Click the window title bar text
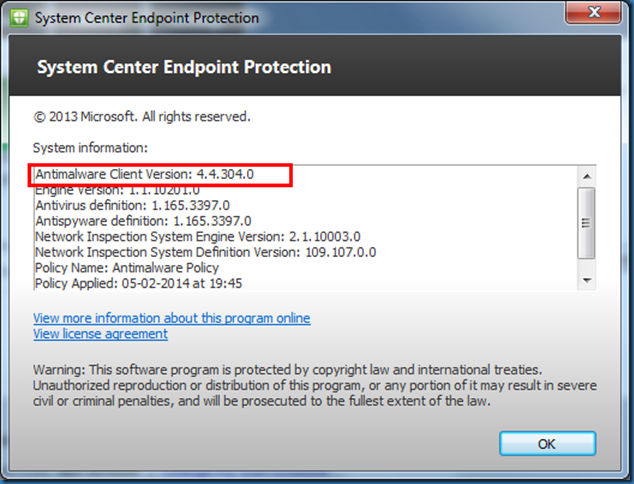This screenshot has width=634, height=484. (x=147, y=18)
